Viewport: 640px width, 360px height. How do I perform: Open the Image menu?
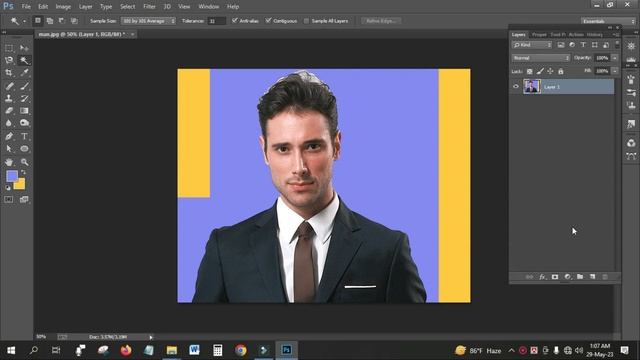click(63, 7)
